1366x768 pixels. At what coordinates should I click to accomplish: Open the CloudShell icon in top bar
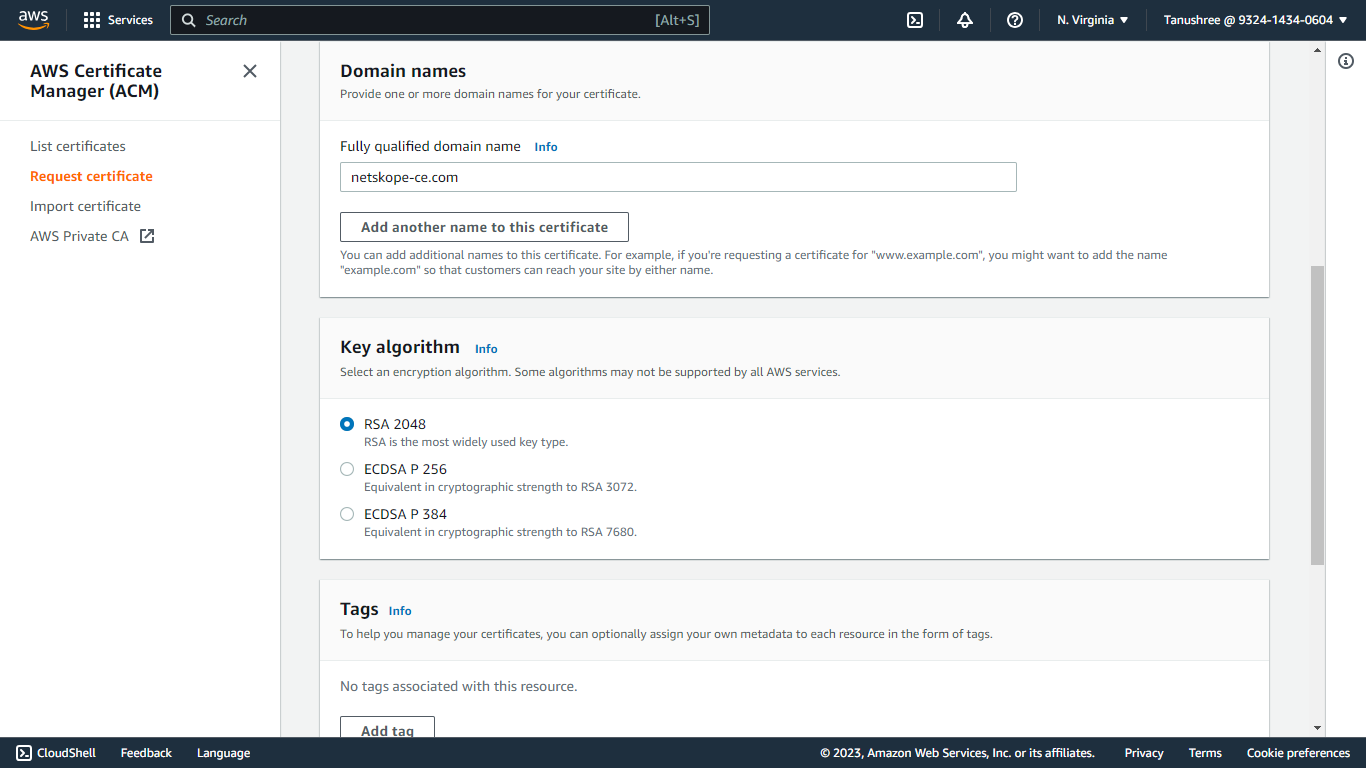(914, 20)
